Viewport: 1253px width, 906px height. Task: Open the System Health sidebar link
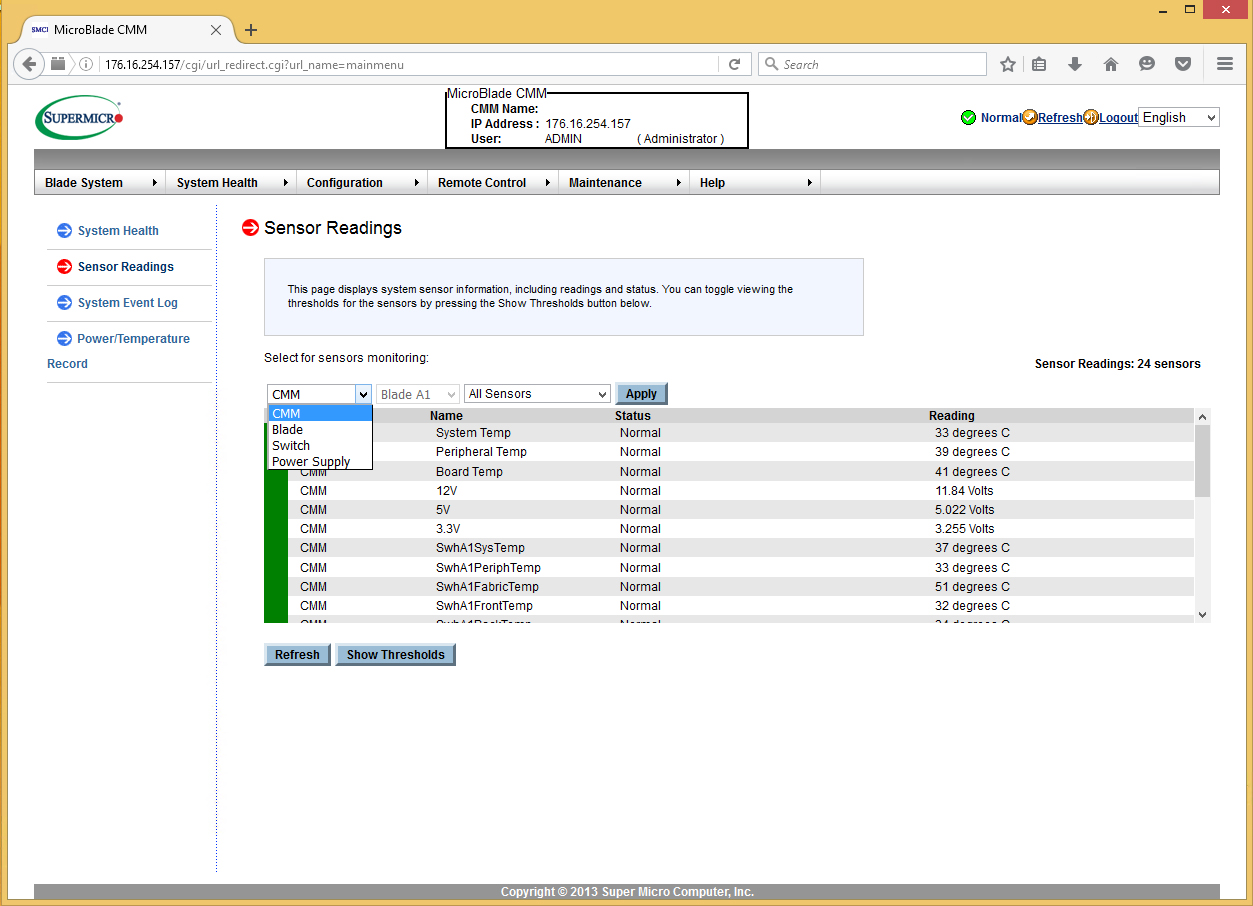click(x=118, y=231)
